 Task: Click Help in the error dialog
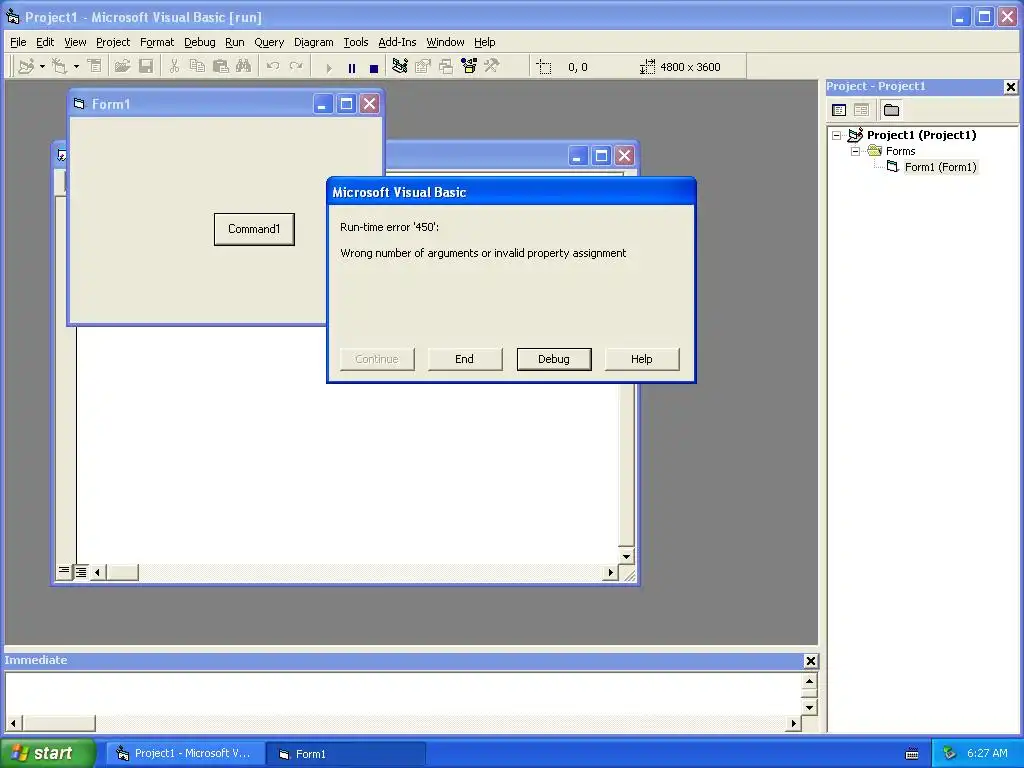(642, 359)
